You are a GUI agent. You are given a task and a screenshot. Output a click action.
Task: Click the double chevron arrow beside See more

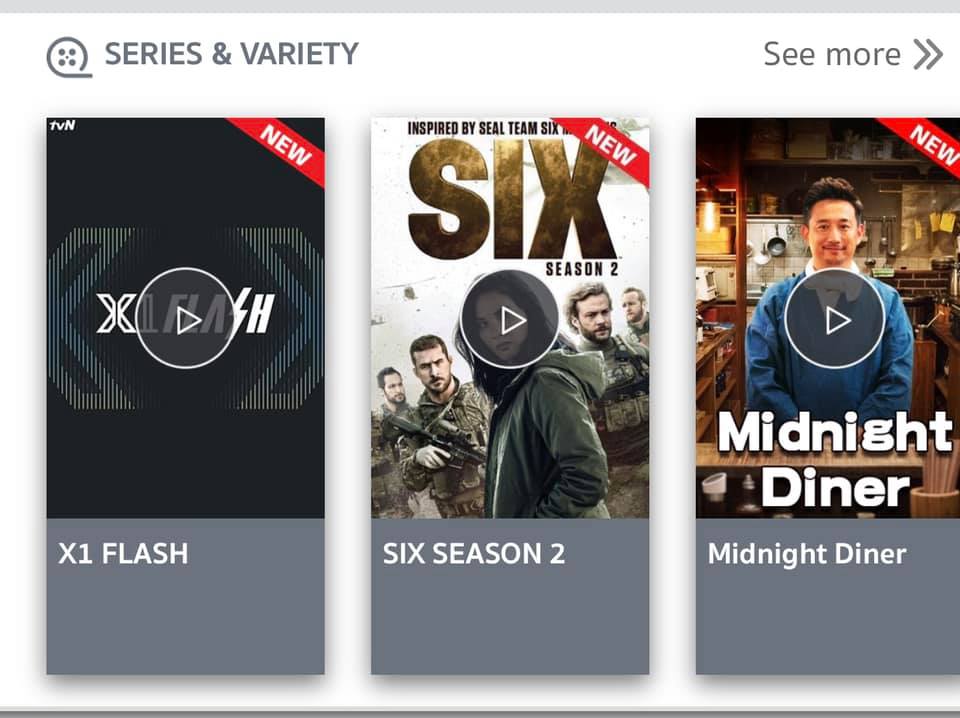(x=928, y=54)
